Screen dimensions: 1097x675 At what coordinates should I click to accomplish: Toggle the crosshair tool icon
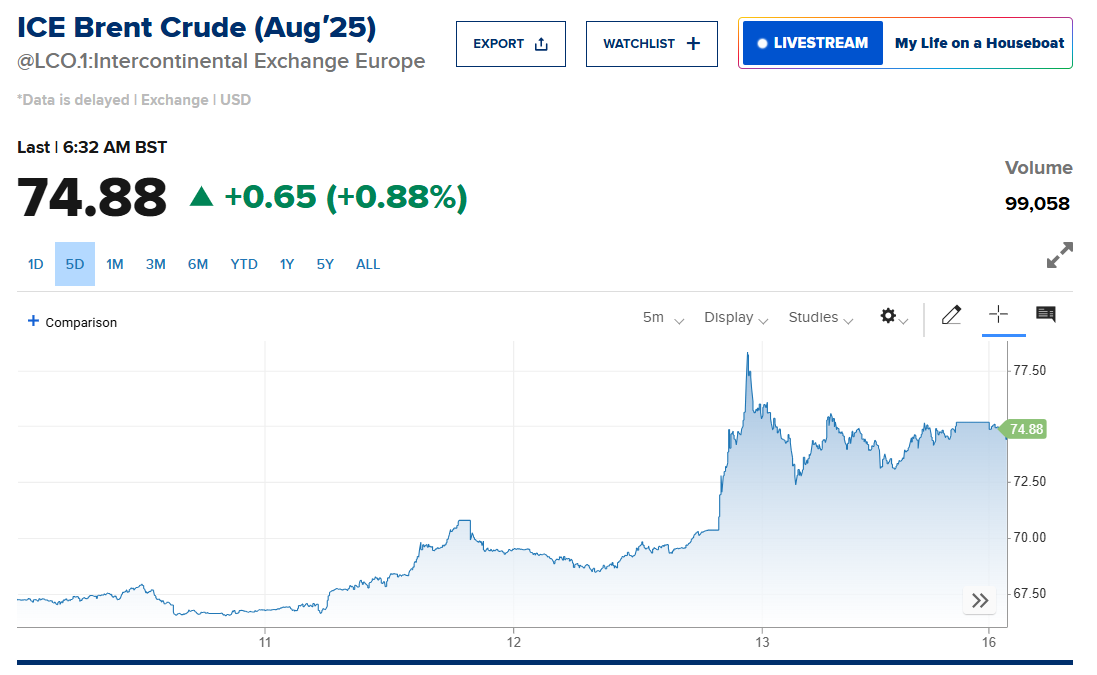(x=998, y=315)
